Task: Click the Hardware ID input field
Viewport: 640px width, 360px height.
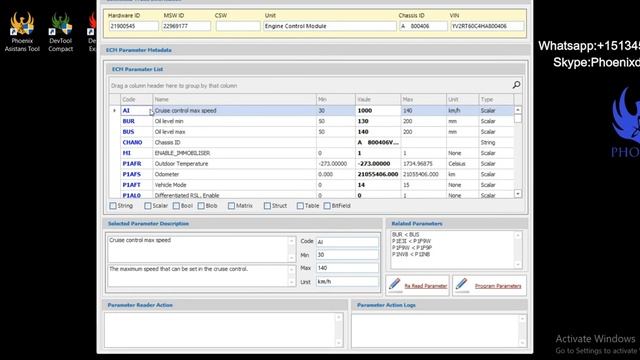Action: click(133, 26)
